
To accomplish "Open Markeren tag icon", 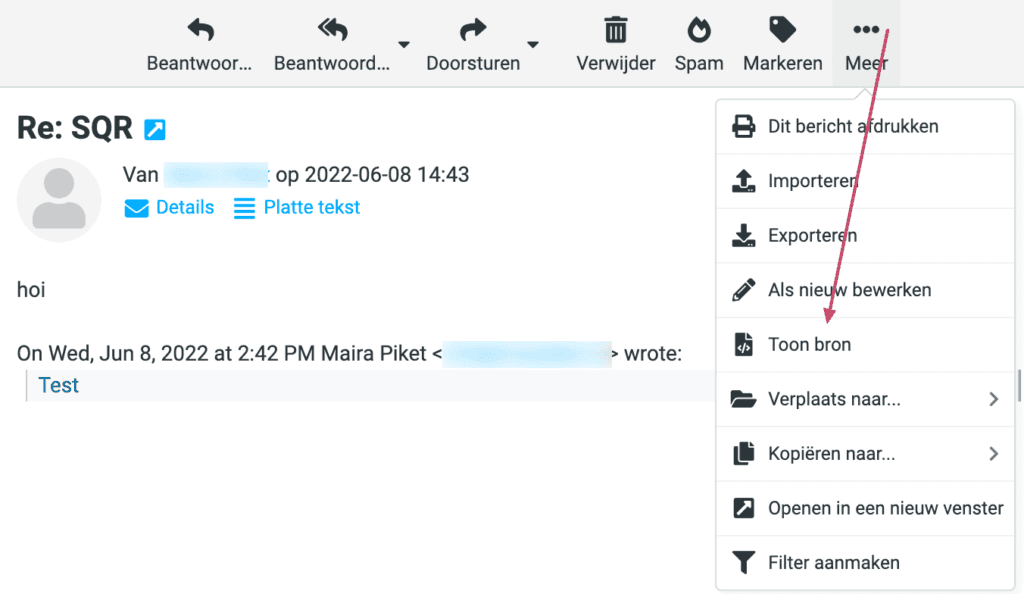I will tap(782, 31).
